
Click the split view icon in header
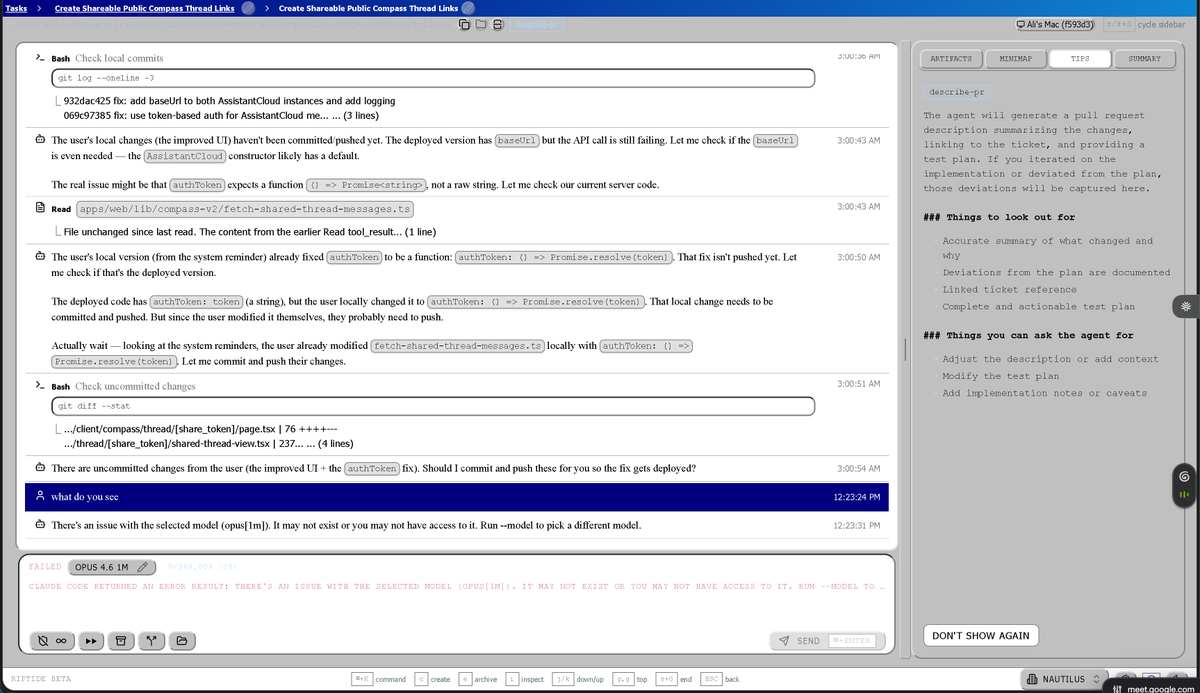pyautogui.click(x=498, y=25)
